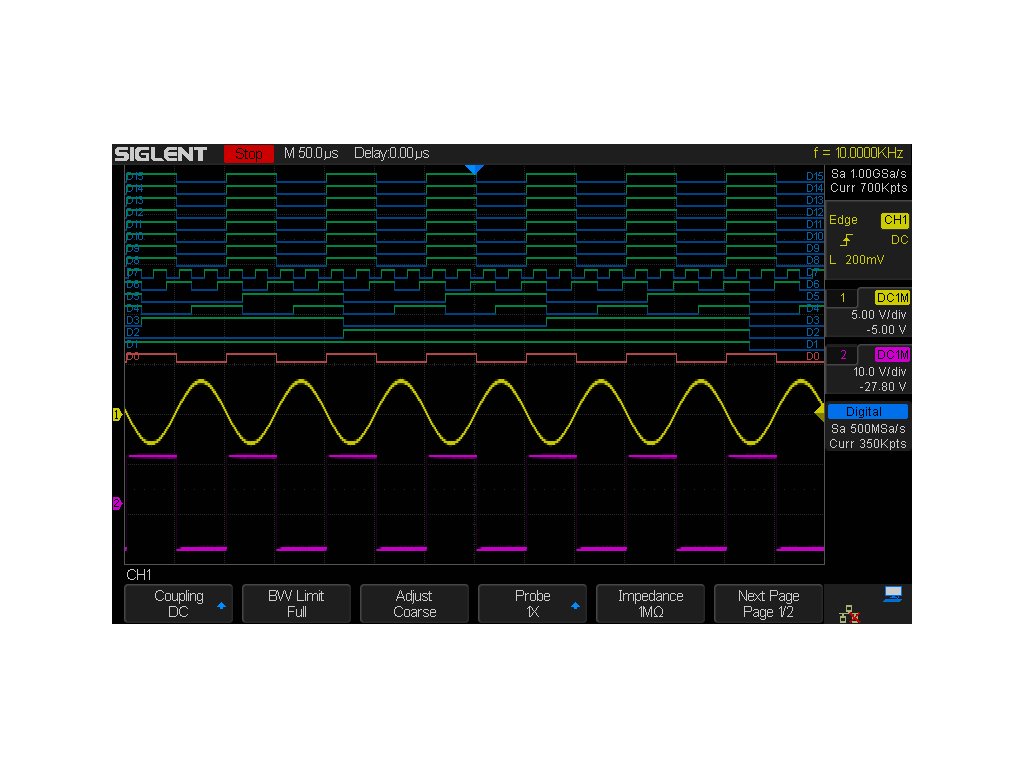
Task: Toggle Impedance 1MΩ softkey
Action: tap(650, 603)
